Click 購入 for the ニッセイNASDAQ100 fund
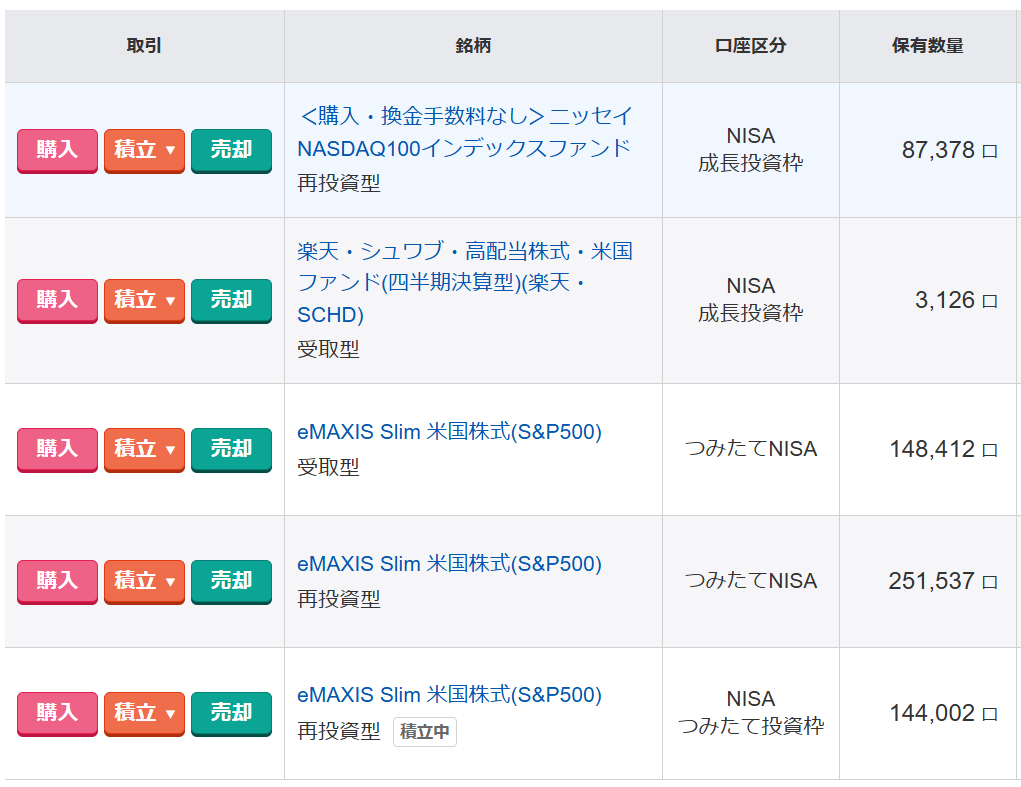The height and width of the screenshot is (787, 1021). (x=57, y=150)
